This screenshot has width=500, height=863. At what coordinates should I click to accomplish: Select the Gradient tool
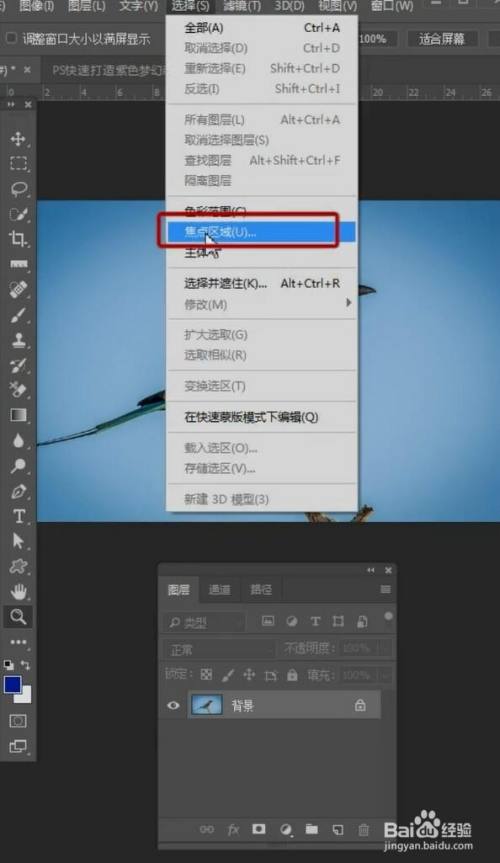pyautogui.click(x=18, y=415)
